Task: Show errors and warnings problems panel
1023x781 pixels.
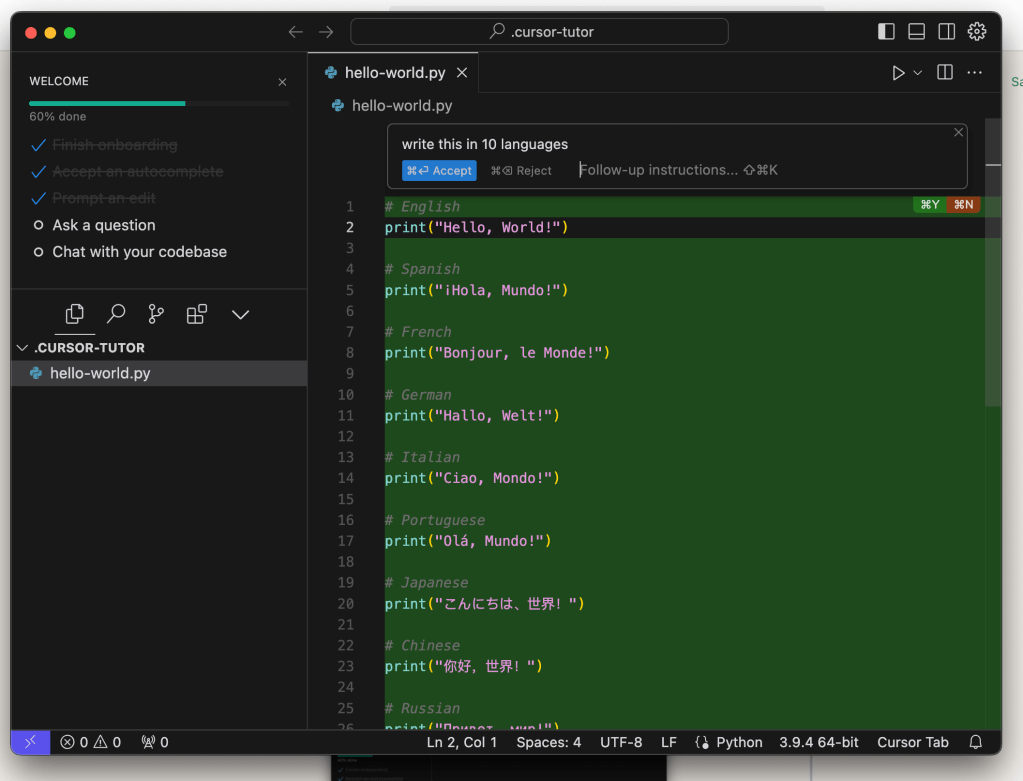Action: 91,742
